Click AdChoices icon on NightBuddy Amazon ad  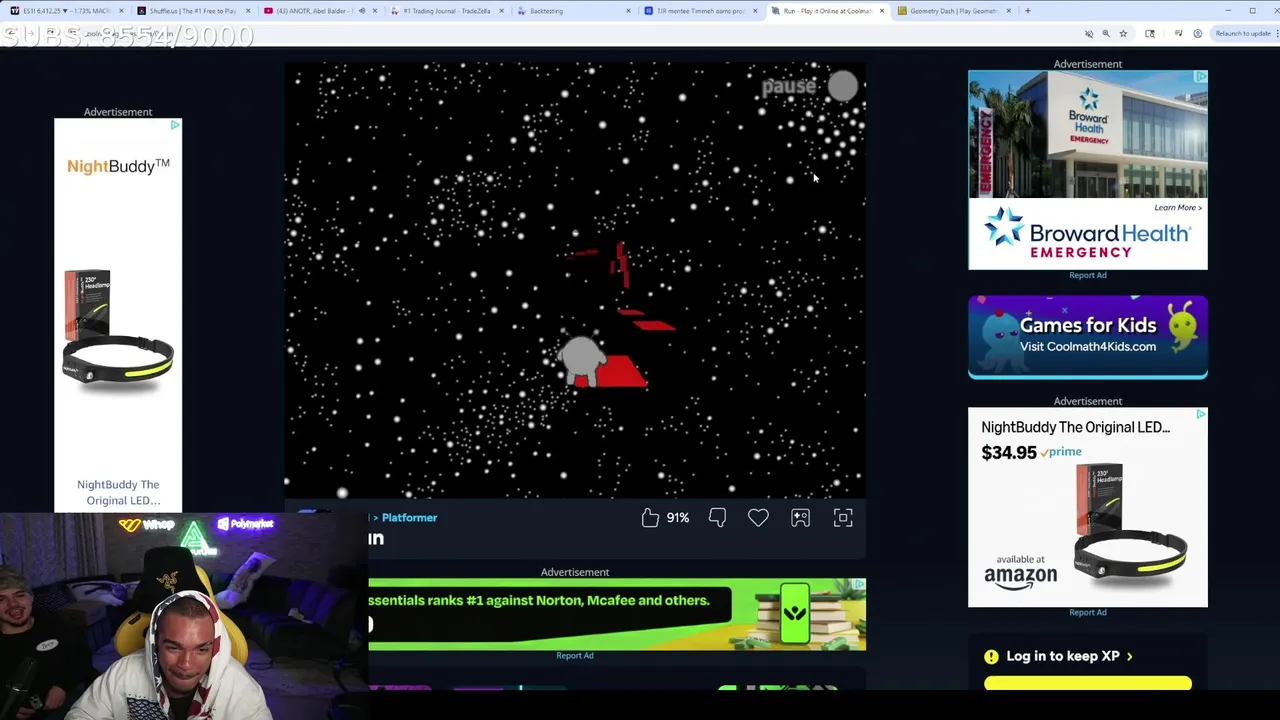[1201, 414]
